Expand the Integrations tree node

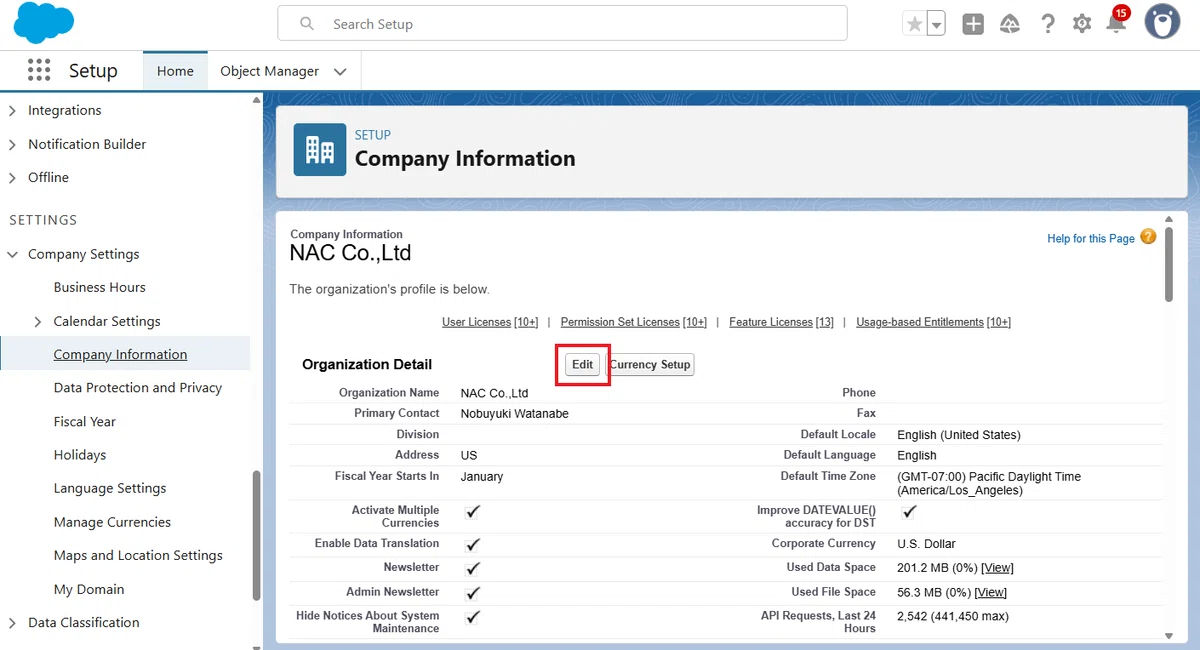click(12, 111)
